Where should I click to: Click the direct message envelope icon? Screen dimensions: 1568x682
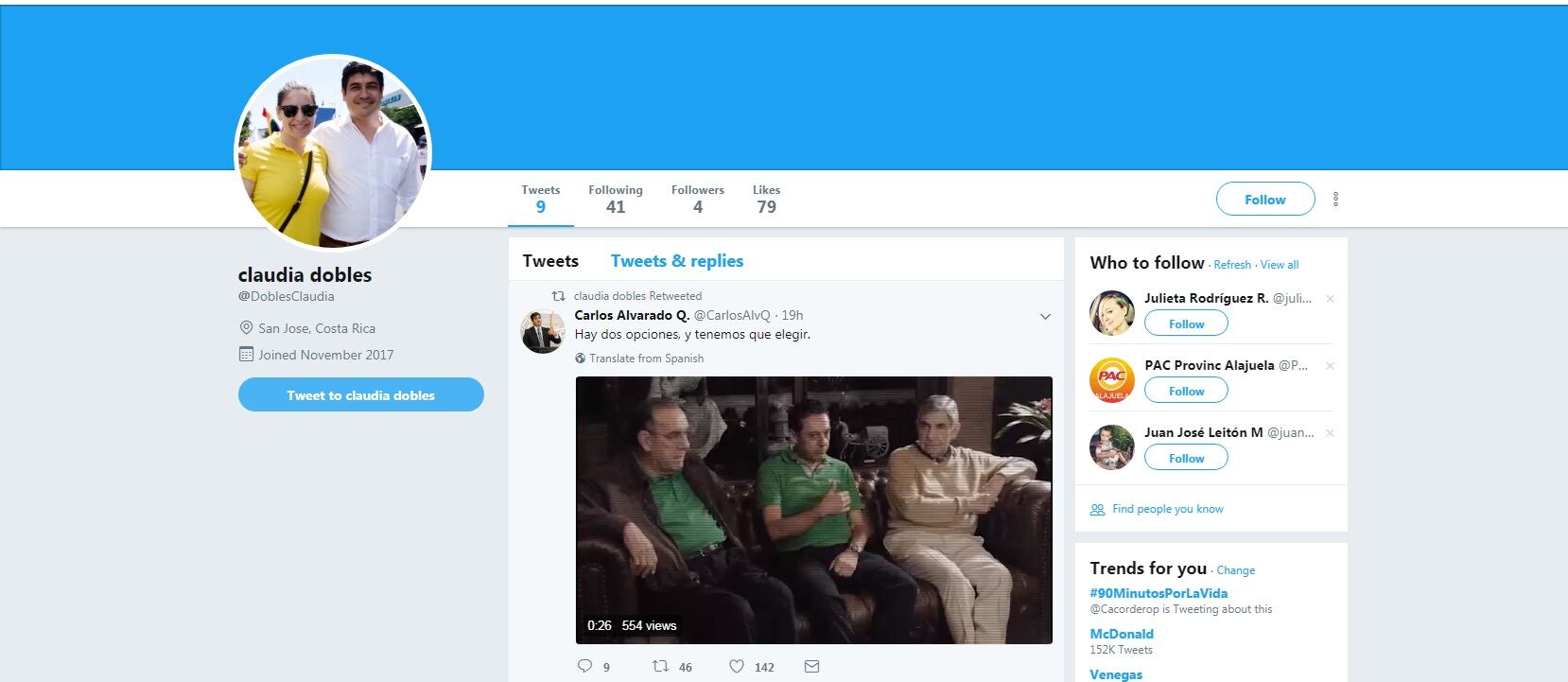click(811, 666)
